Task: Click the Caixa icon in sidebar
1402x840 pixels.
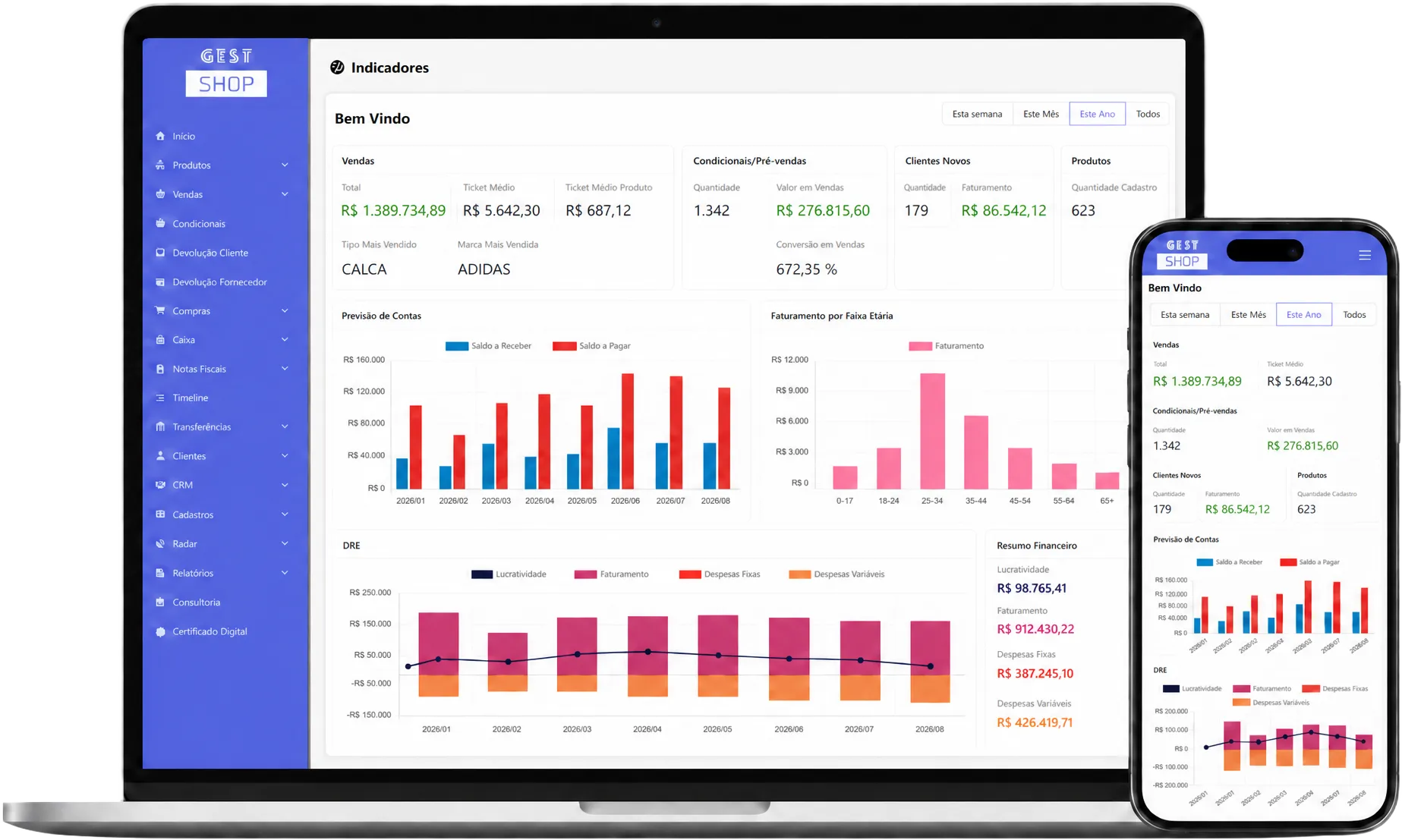Action: [x=160, y=340]
